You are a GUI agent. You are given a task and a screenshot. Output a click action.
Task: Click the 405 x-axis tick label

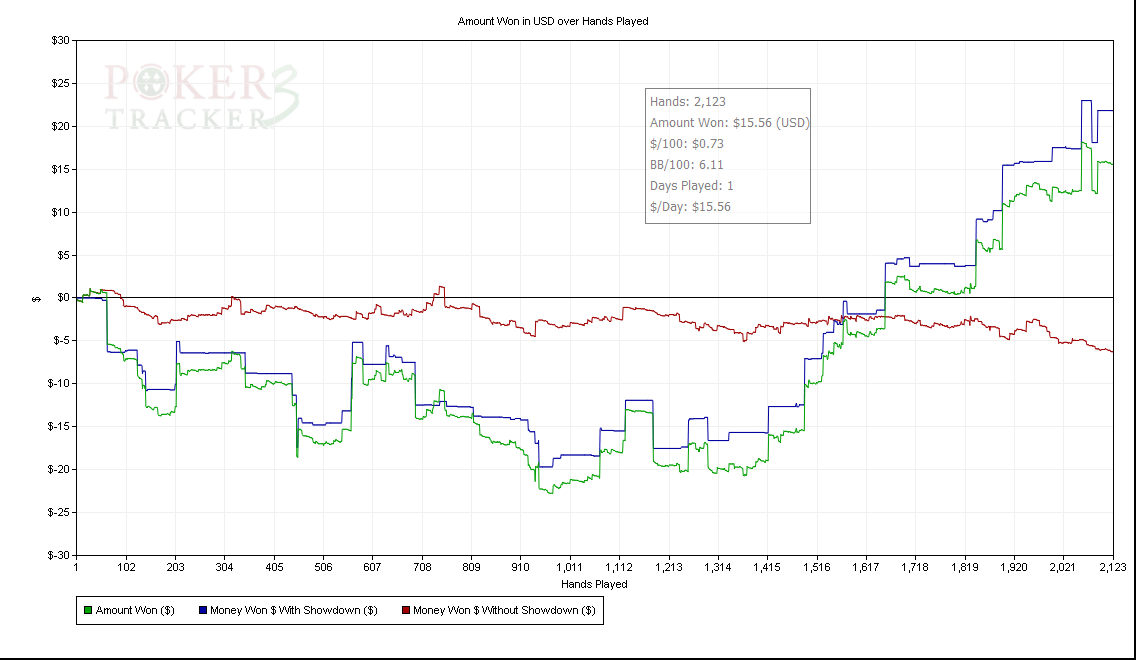274,567
